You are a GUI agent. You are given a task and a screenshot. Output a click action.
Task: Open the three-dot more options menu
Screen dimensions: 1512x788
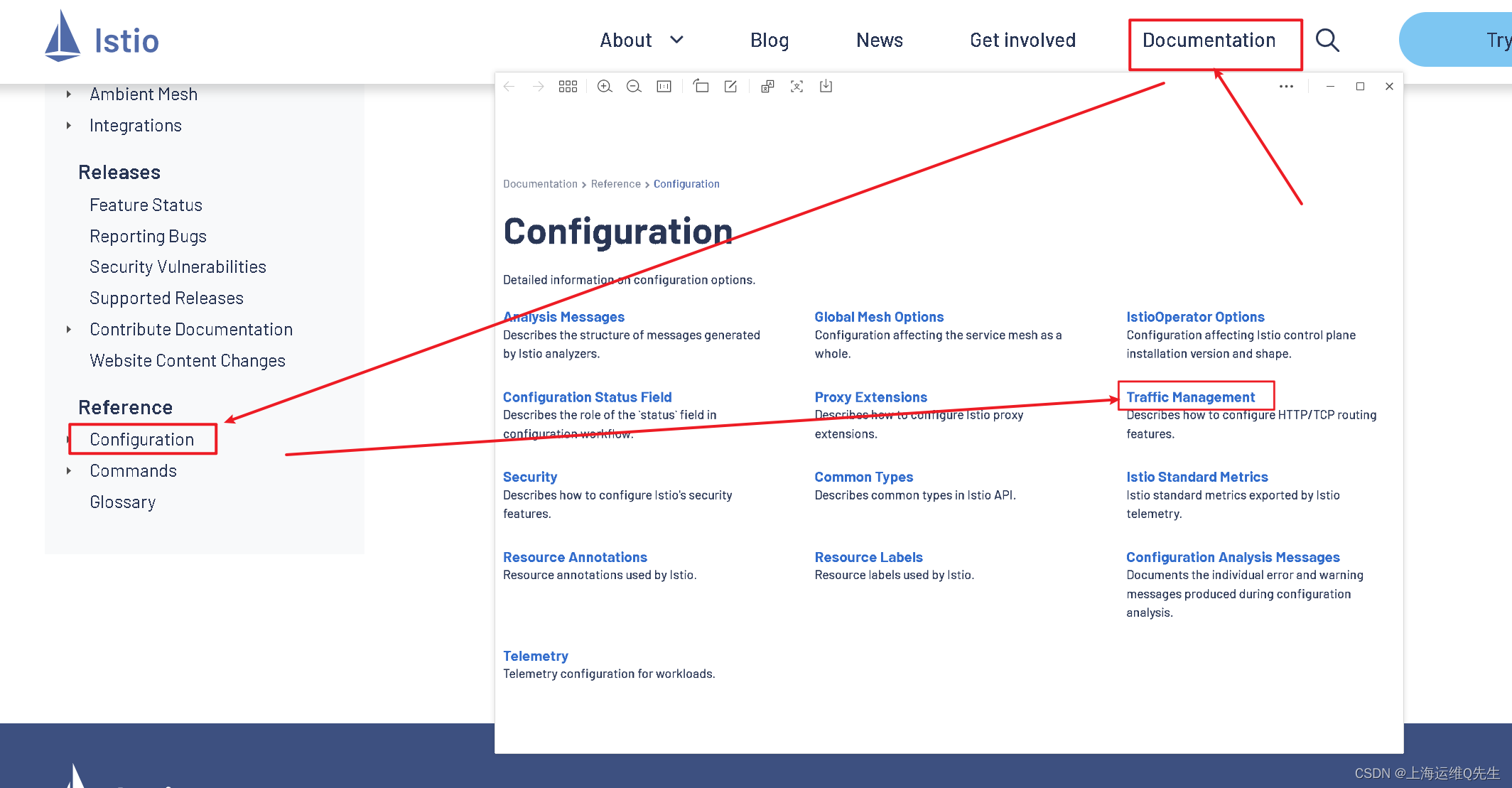(1286, 87)
